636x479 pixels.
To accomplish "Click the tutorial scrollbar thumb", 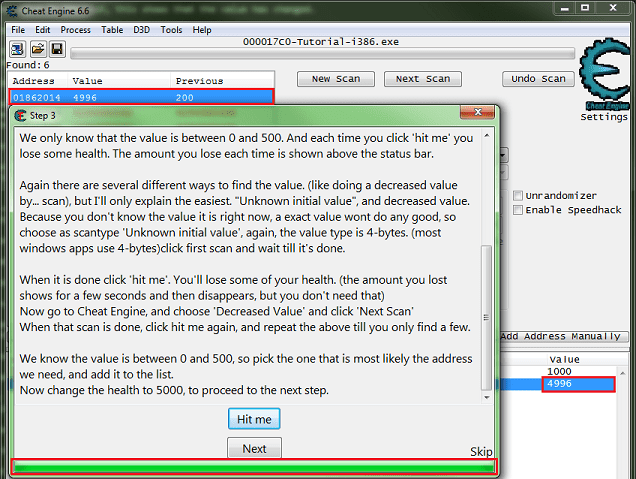I will pos(486,317).
